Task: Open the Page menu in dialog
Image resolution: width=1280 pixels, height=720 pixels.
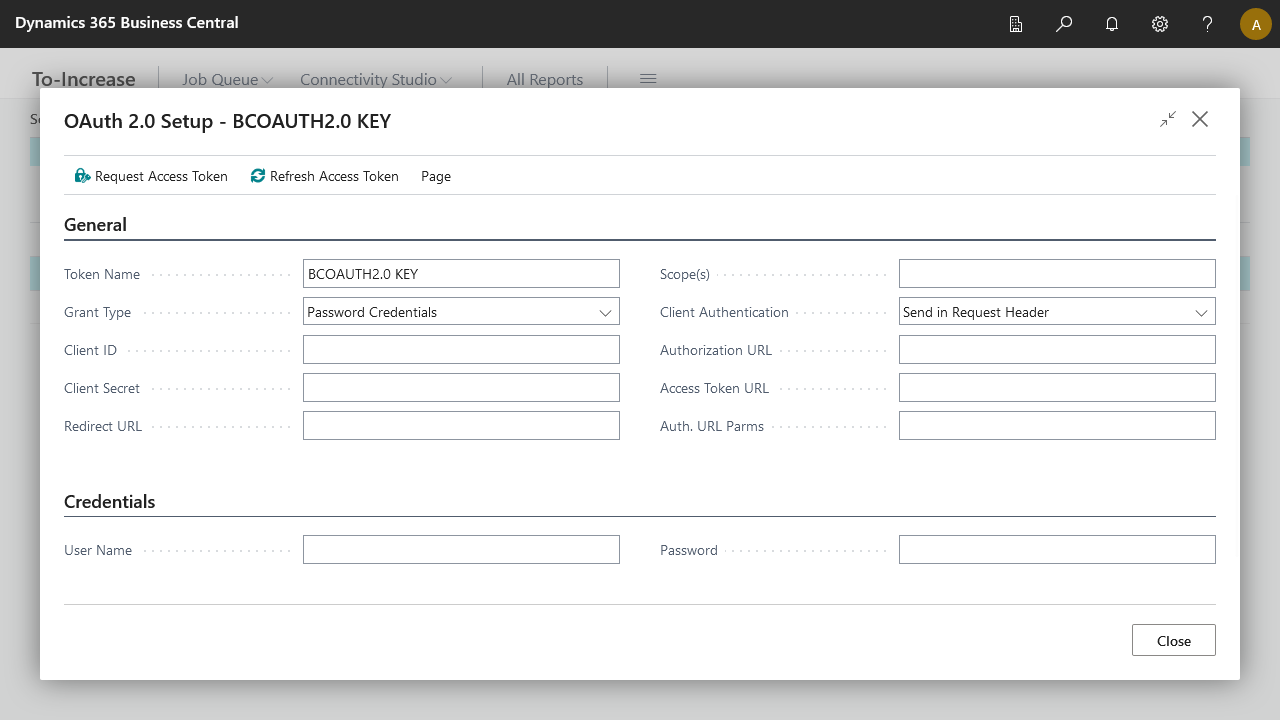Action: click(x=436, y=176)
